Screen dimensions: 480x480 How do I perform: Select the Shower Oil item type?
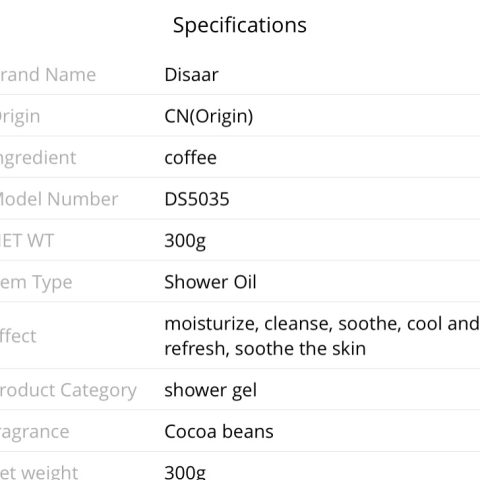click(x=210, y=282)
